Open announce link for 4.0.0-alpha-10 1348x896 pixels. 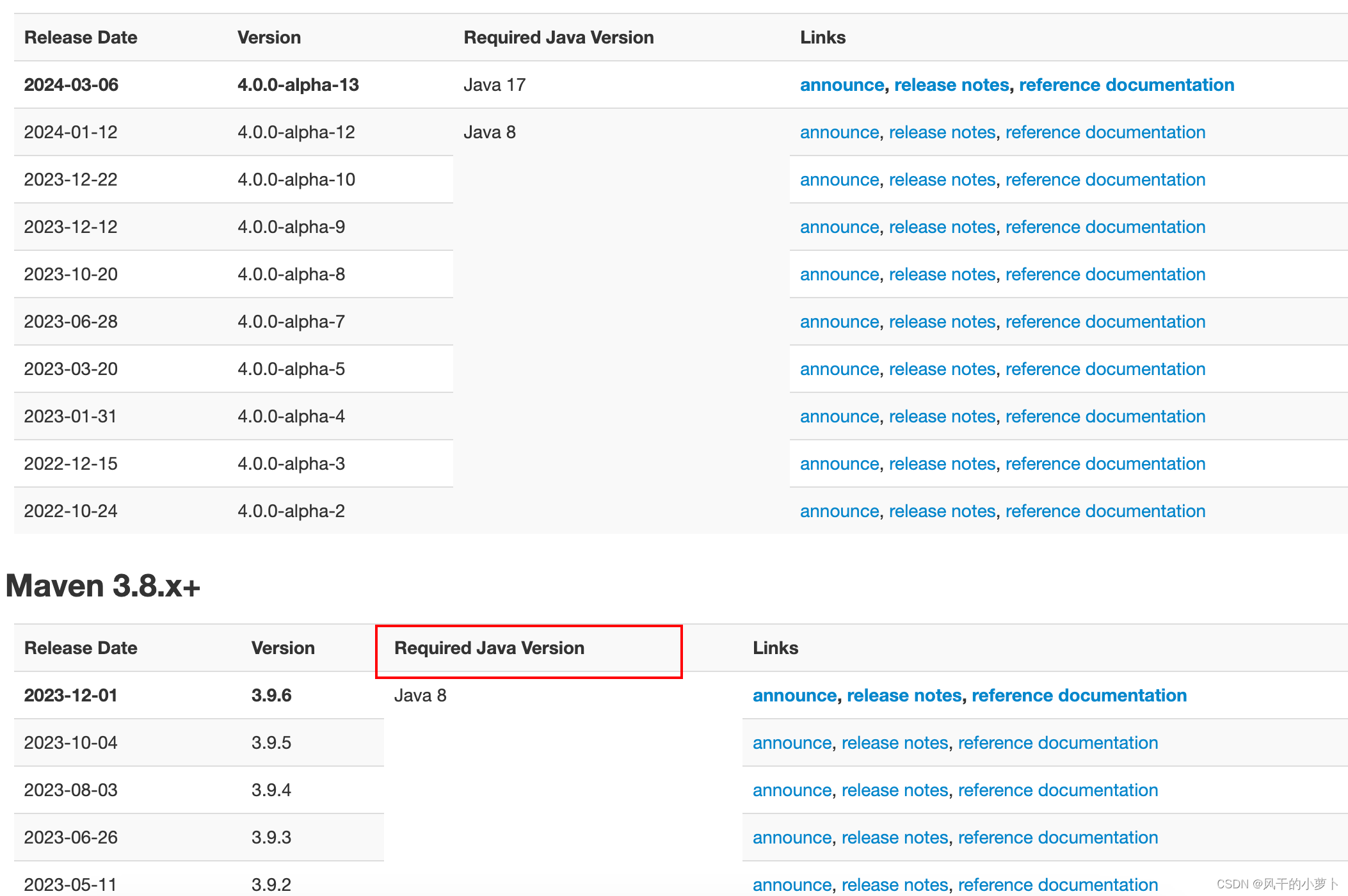coord(839,179)
